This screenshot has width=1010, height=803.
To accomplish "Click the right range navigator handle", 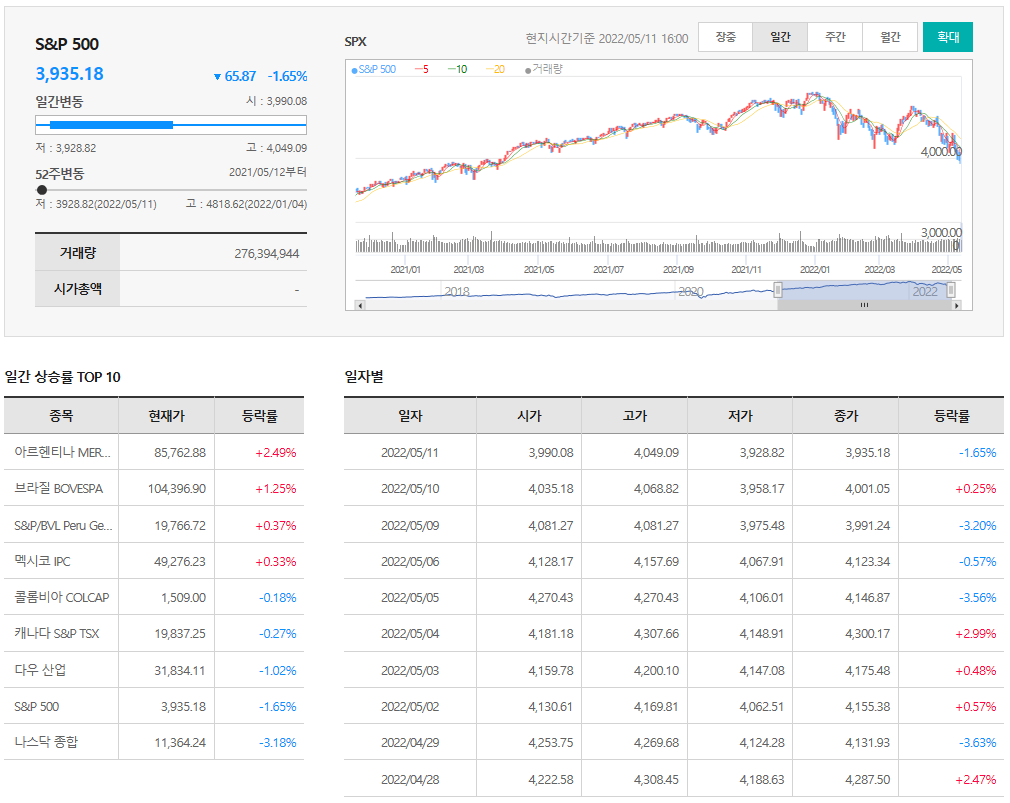I will pos(950,290).
